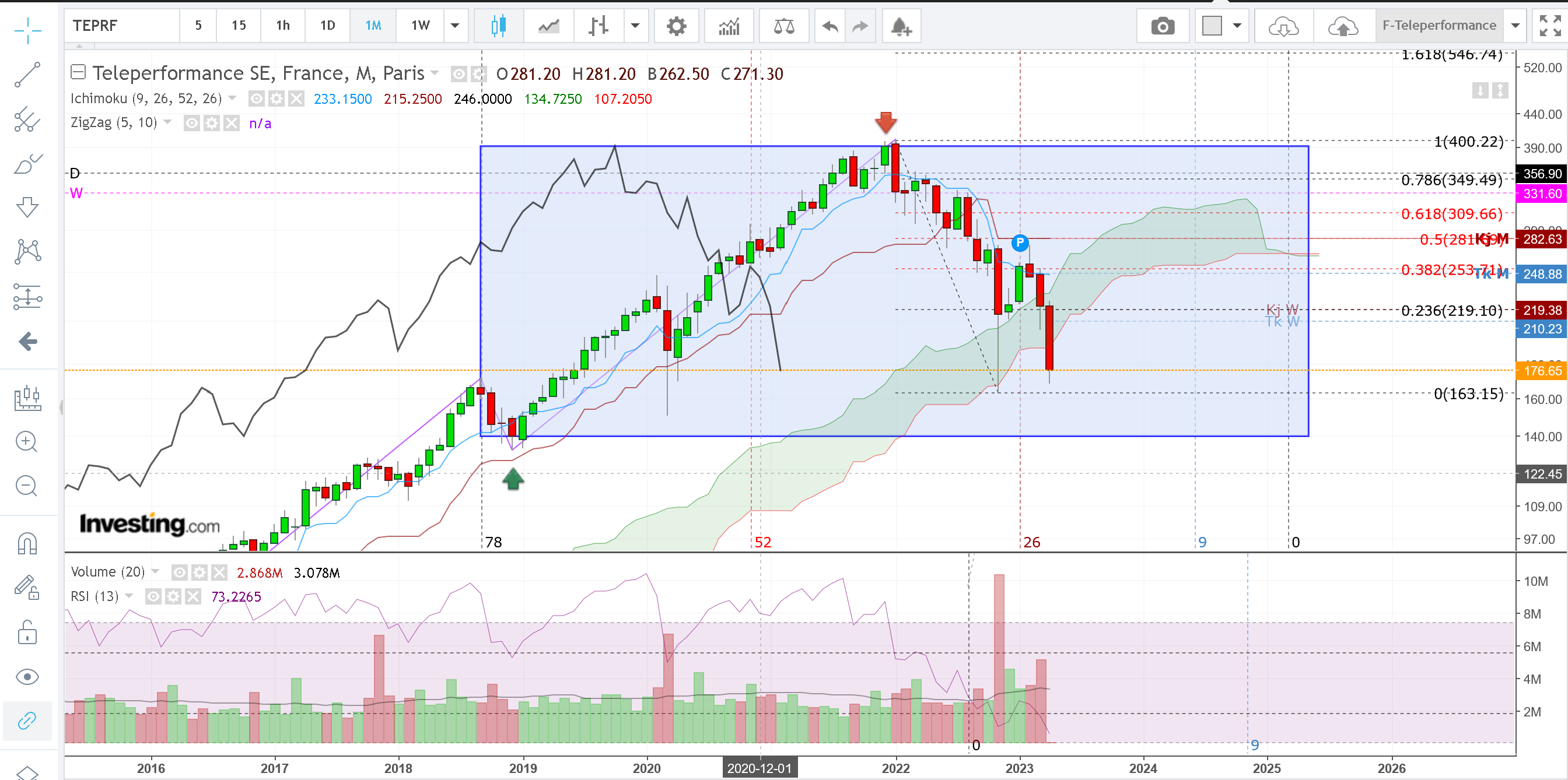Open the pitchfork and Gann tools

click(x=27, y=120)
